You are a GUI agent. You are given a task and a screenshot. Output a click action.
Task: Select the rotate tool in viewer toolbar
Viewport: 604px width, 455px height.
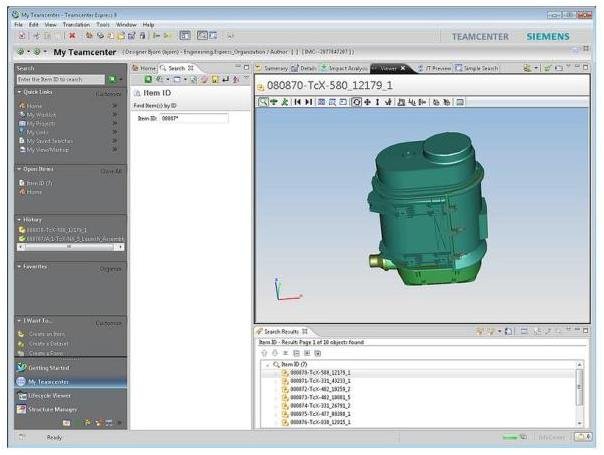(357, 102)
